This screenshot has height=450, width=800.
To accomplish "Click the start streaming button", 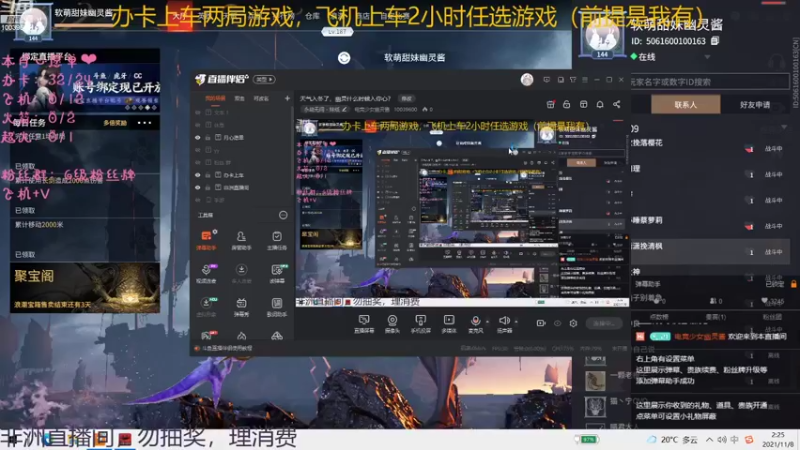I will (604, 323).
